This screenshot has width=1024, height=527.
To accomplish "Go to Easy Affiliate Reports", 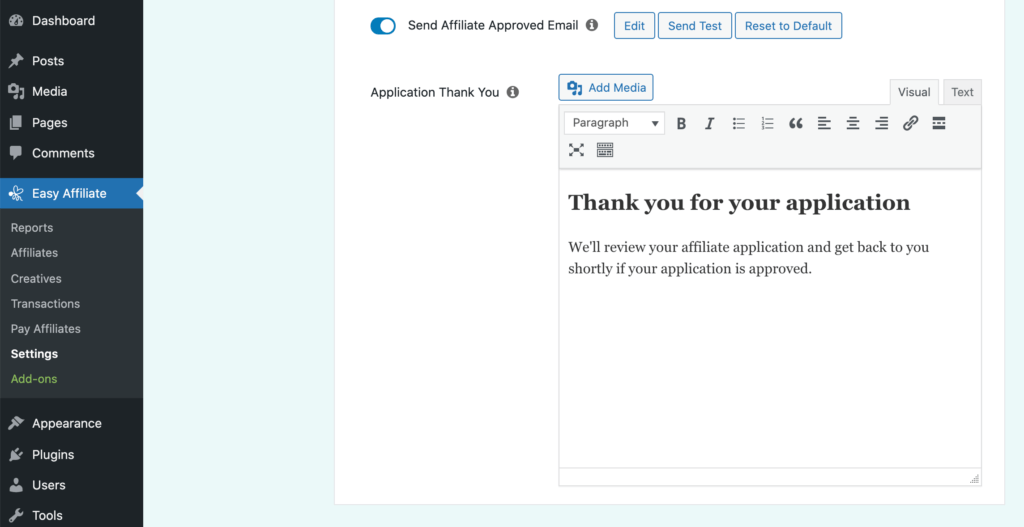I will (32, 228).
